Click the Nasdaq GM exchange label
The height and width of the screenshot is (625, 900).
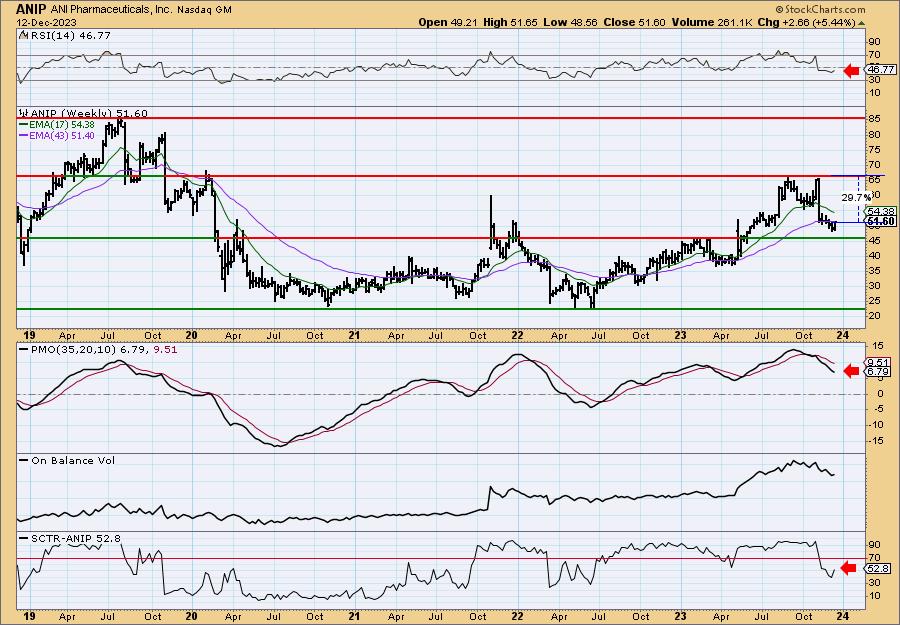pos(204,10)
